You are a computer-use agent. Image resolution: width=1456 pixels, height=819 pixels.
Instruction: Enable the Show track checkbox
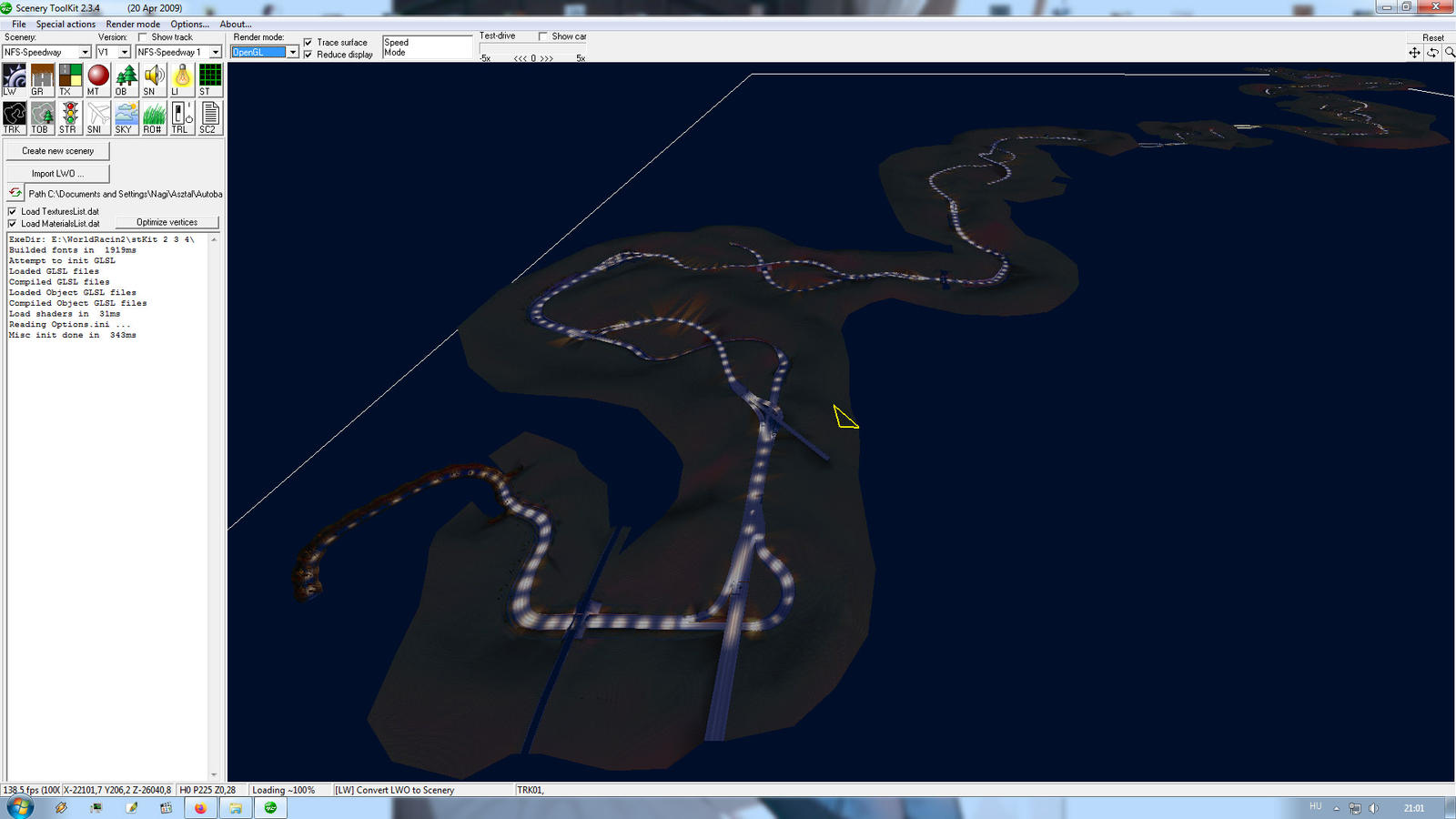coord(143,37)
